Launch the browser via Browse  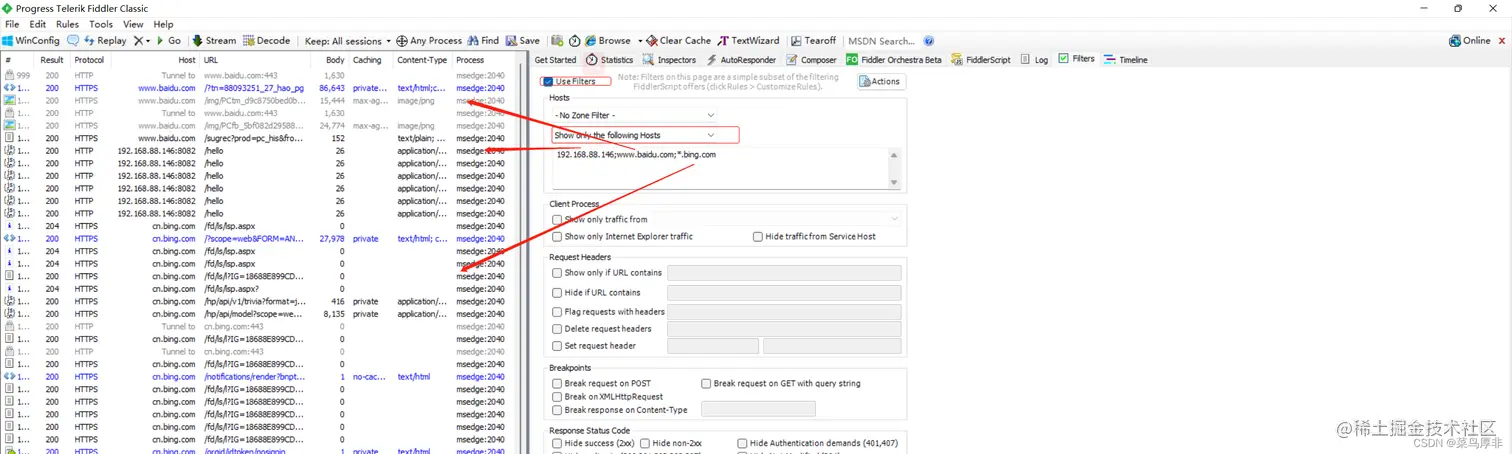[608, 41]
